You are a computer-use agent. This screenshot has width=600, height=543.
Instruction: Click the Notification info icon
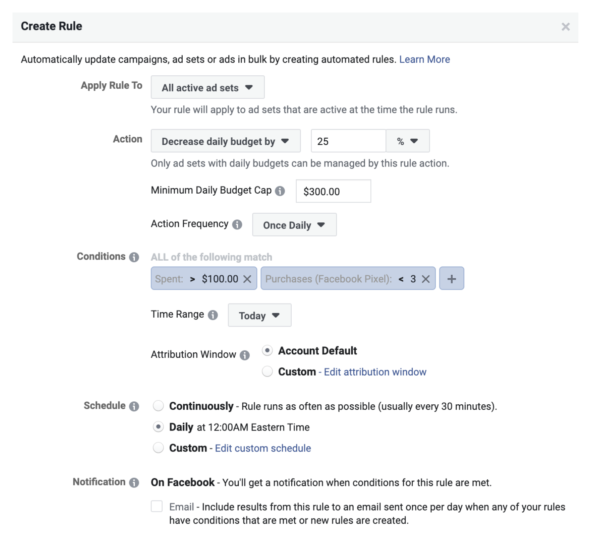click(134, 483)
